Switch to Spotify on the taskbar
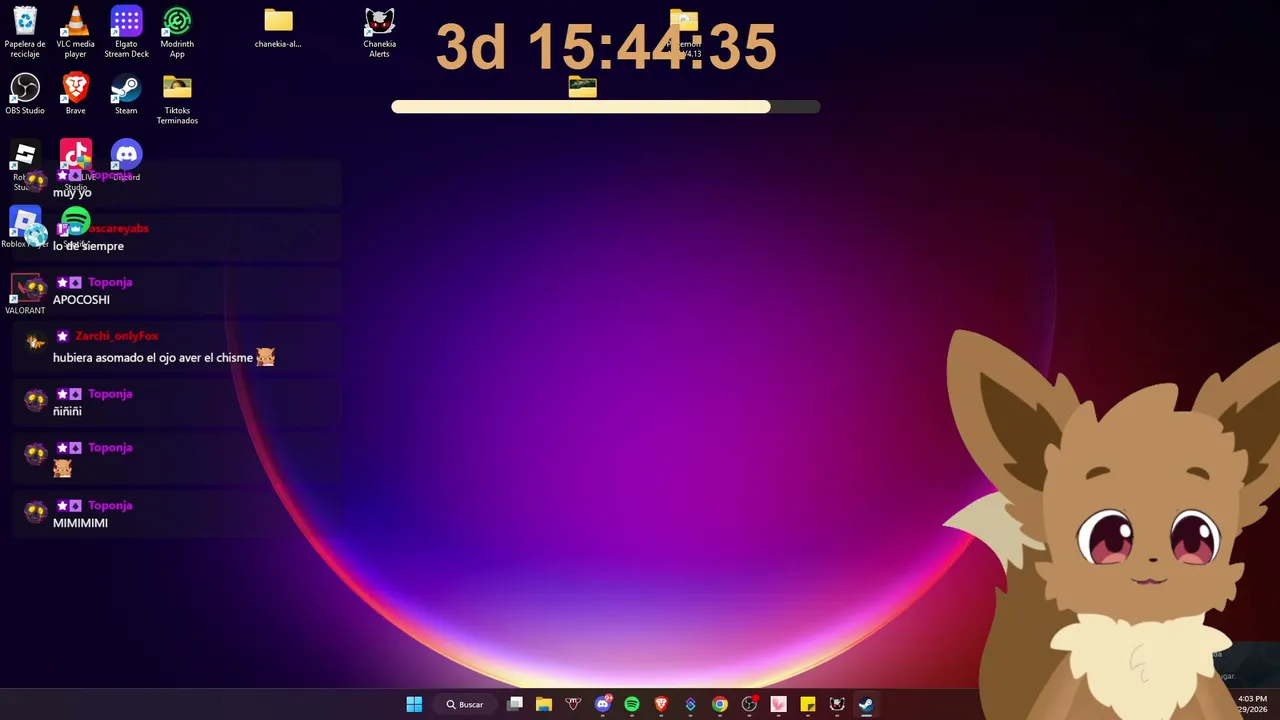Image resolution: width=1280 pixels, height=720 pixels. click(632, 704)
